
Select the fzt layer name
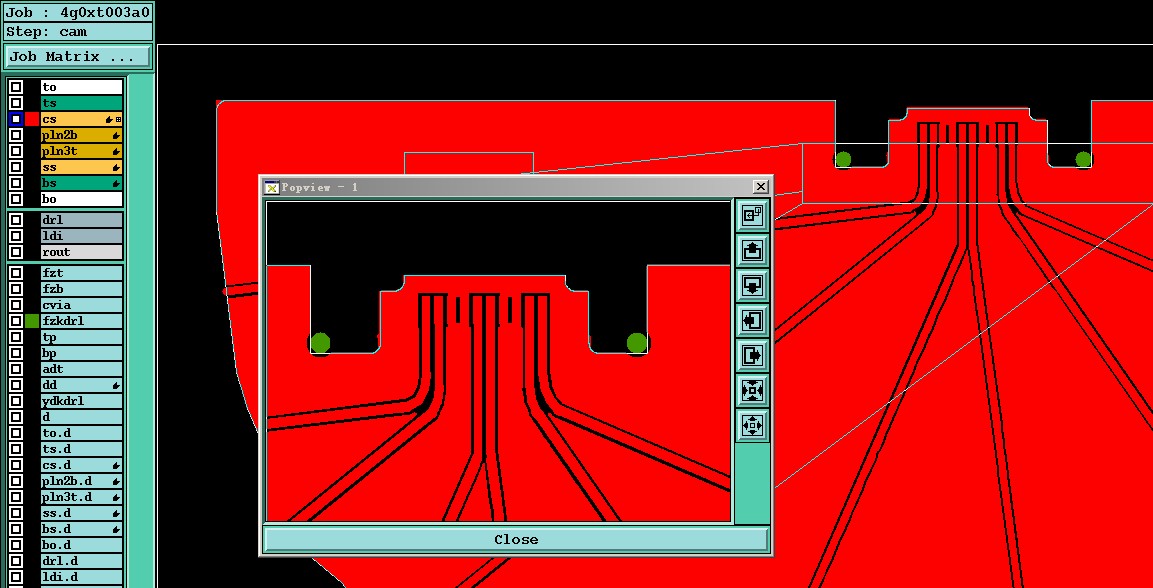(82, 273)
